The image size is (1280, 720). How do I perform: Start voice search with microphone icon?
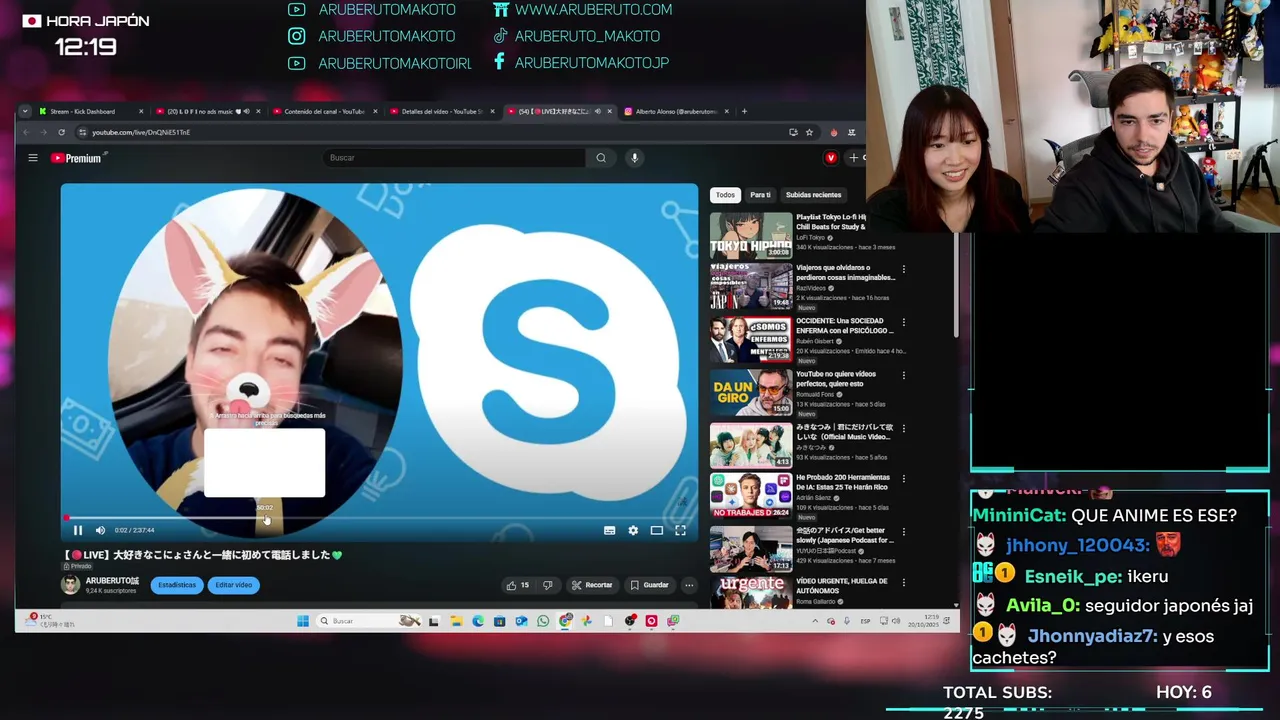tap(634, 158)
